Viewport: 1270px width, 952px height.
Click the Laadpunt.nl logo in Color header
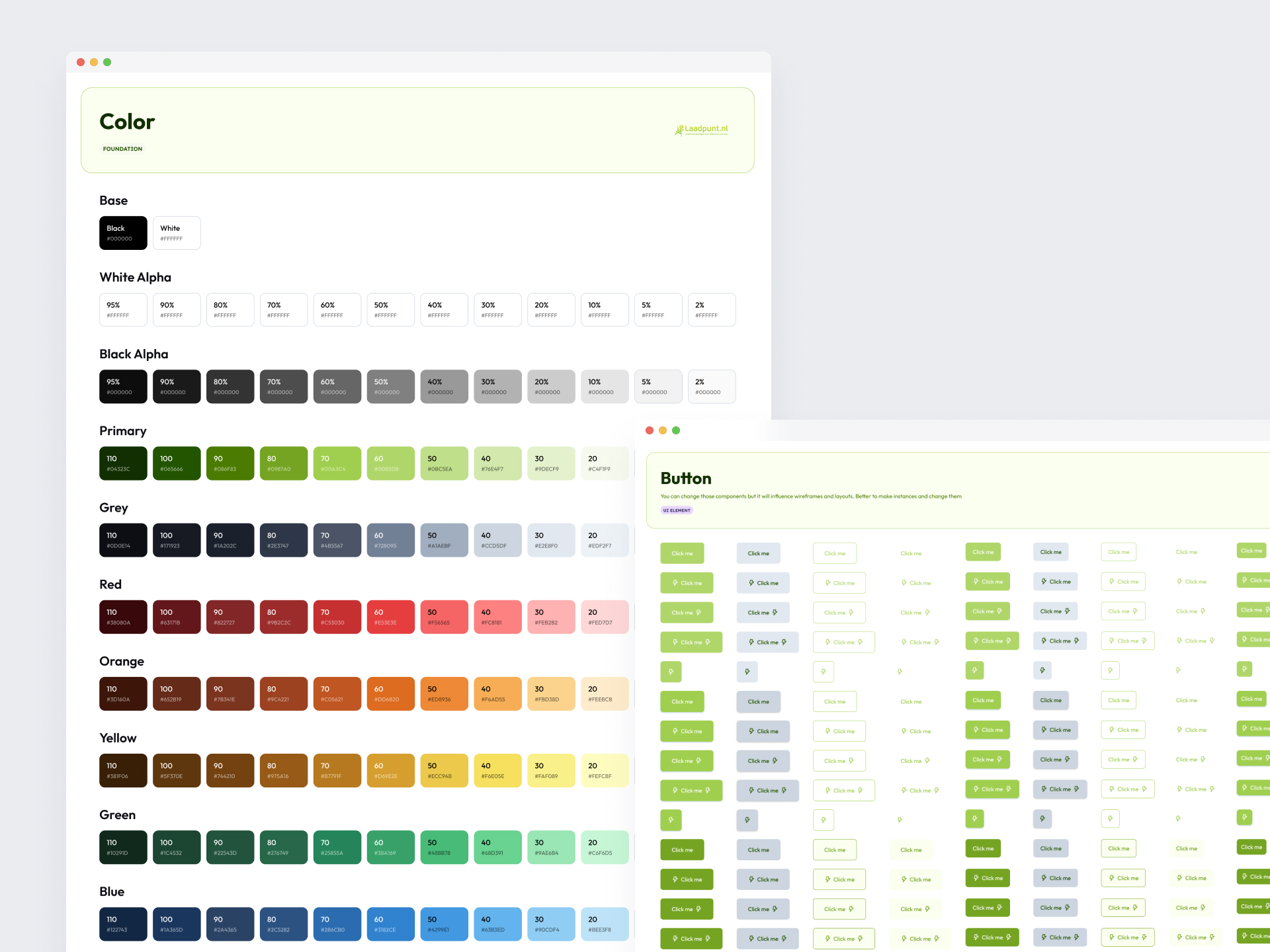pyautogui.click(x=701, y=130)
